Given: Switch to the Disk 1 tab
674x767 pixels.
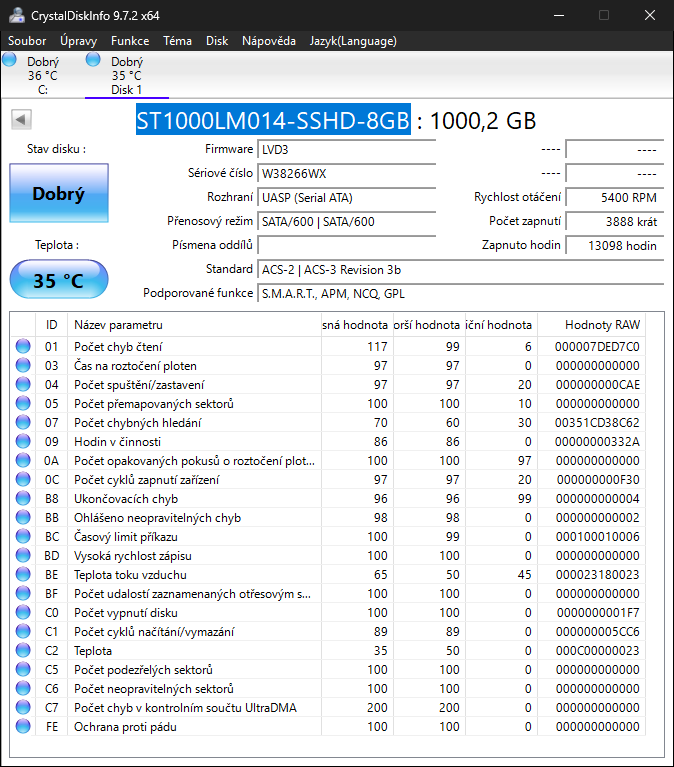Looking at the screenshot, I should [127, 75].
